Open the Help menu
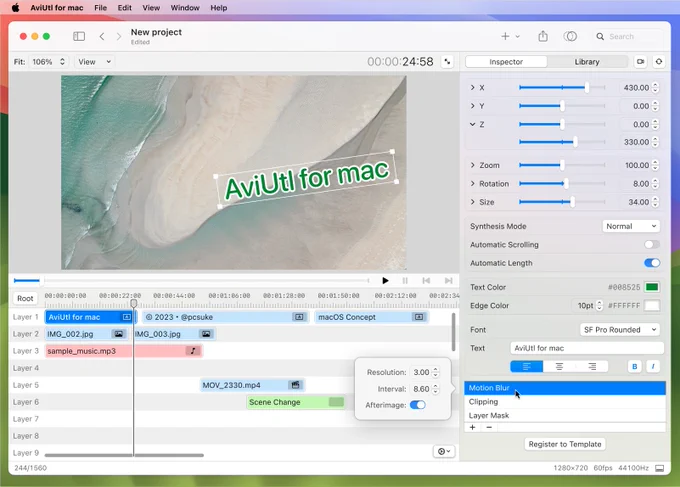The width and height of the screenshot is (680, 487). point(219,8)
